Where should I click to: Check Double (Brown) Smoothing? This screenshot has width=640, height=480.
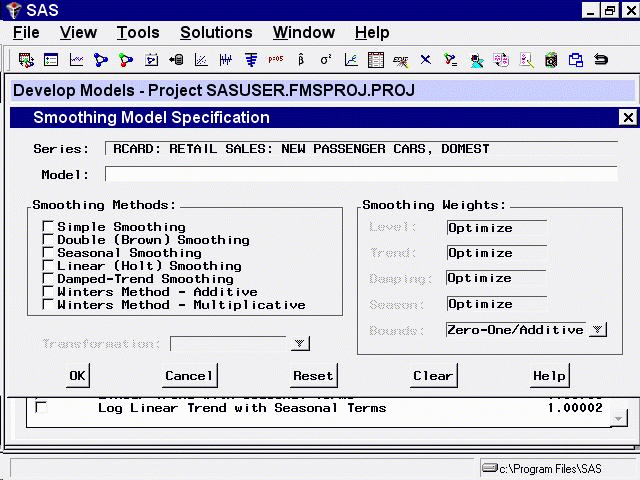[x=48, y=239]
